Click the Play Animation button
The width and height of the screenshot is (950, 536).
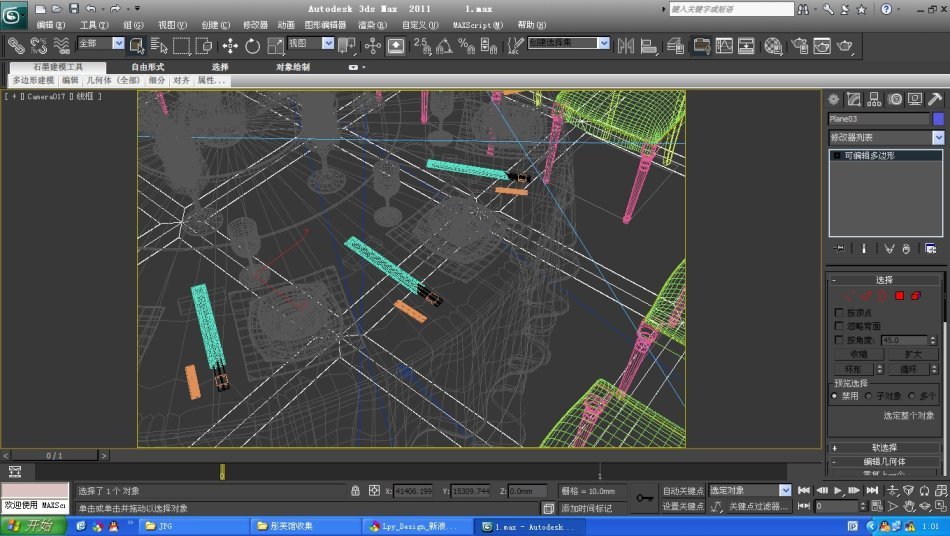point(838,490)
